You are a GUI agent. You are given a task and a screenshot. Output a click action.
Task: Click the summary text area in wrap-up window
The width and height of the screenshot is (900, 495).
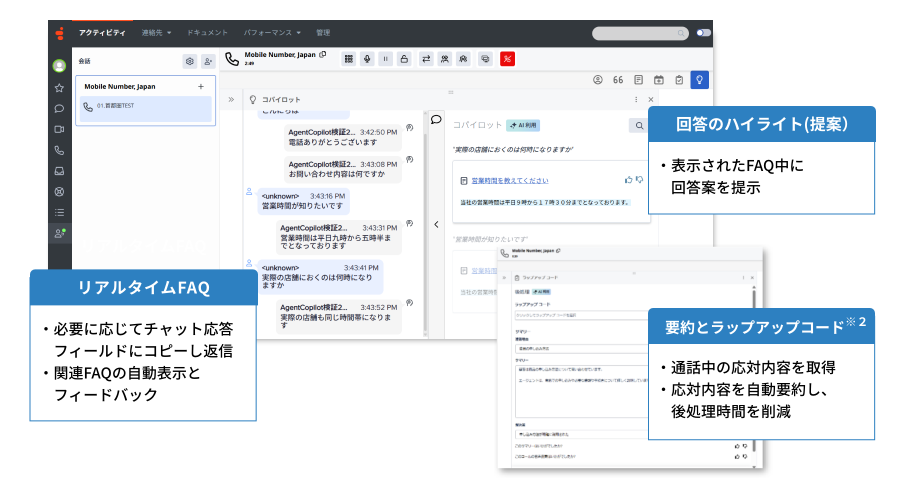click(x=581, y=391)
